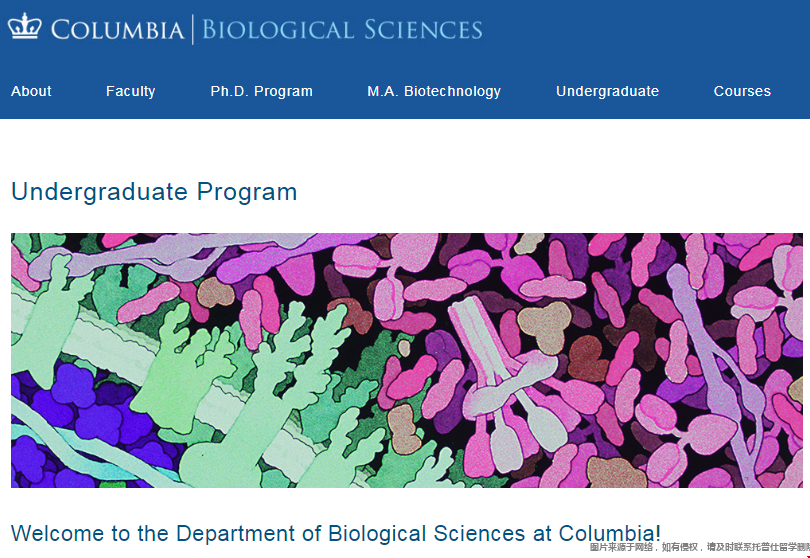Click the Undergraduate Program page heading

[x=154, y=191]
